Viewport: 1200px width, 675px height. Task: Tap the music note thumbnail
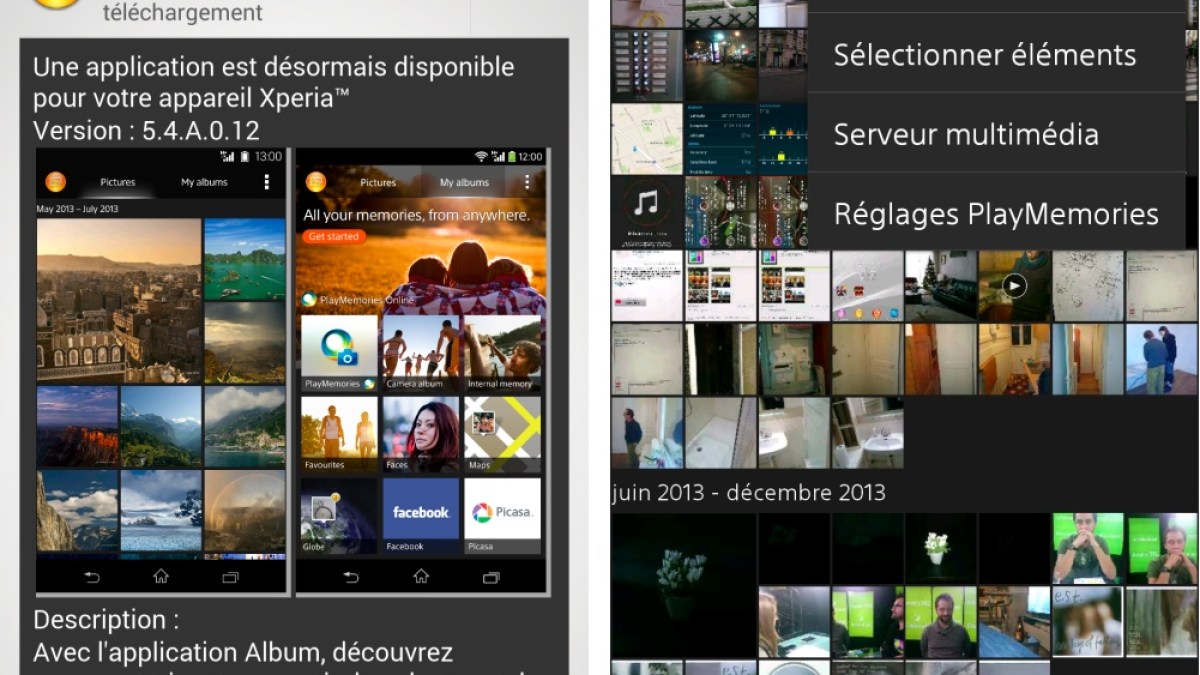click(647, 211)
